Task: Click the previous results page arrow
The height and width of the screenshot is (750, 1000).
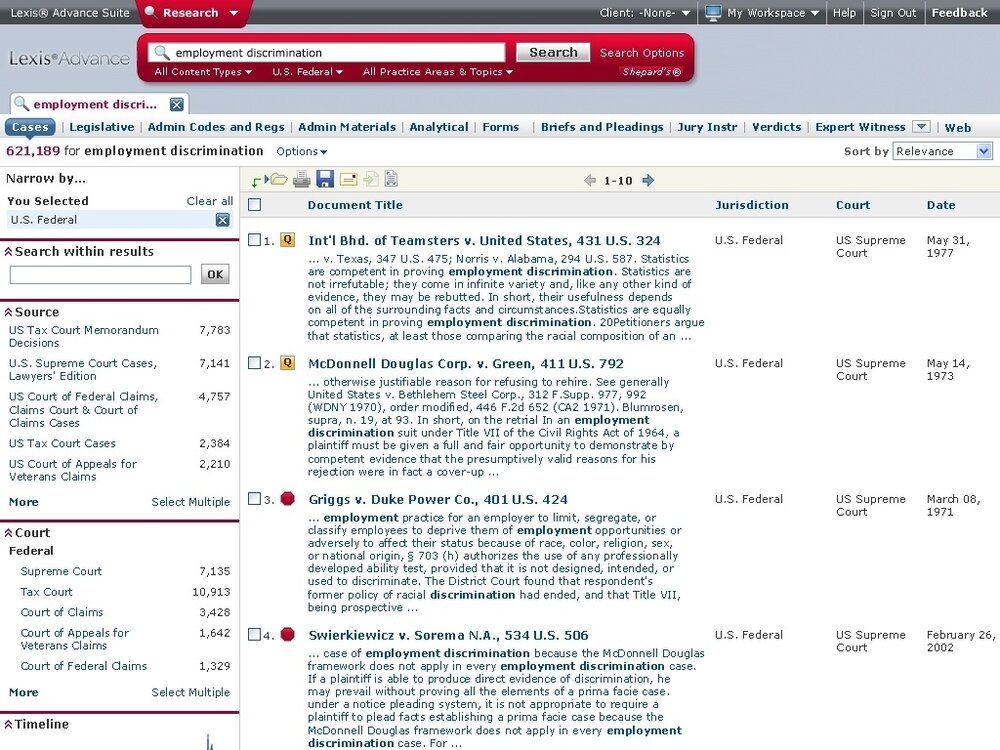Action: [x=590, y=180]
